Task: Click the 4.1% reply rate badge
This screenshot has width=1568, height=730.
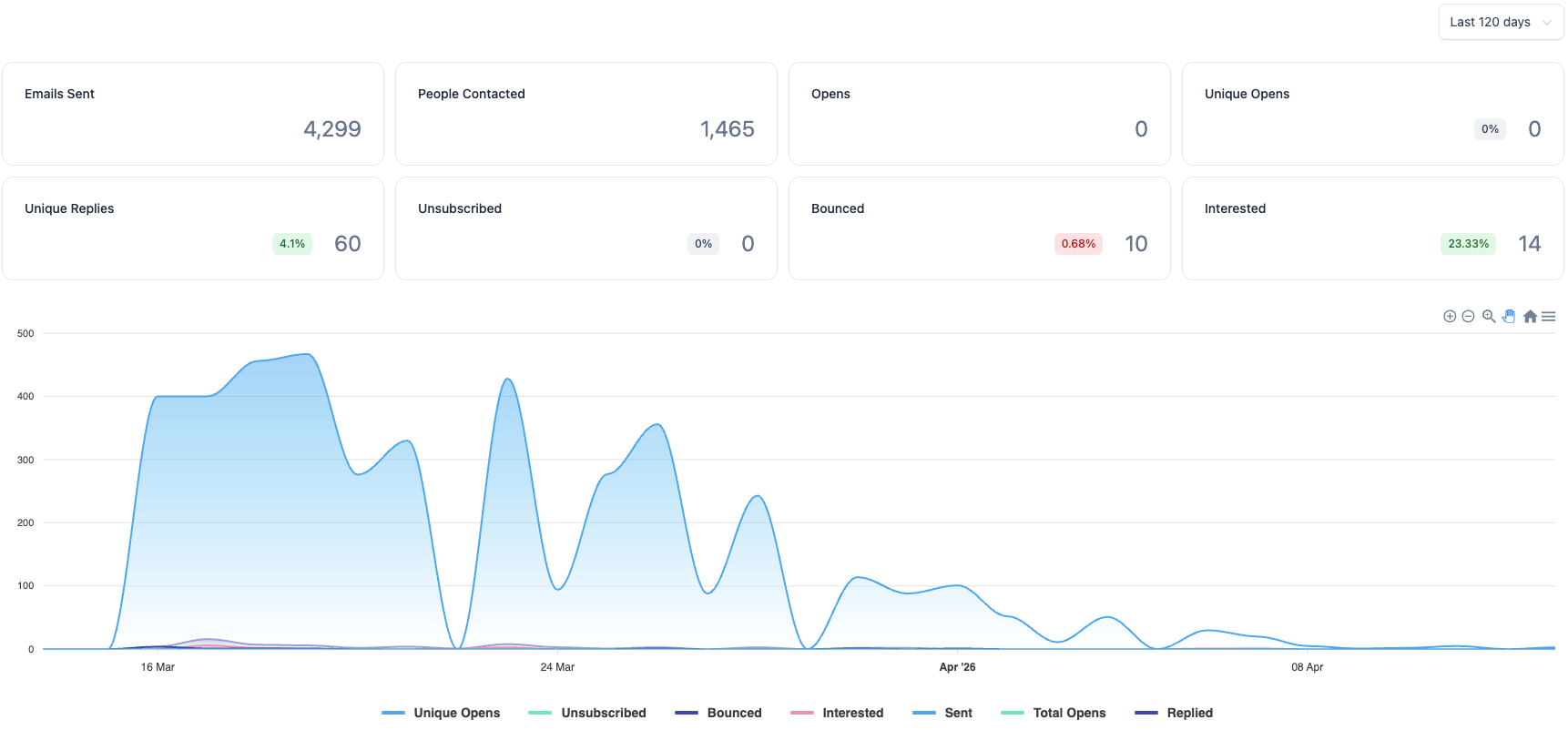Action: [x=292, y=244]
